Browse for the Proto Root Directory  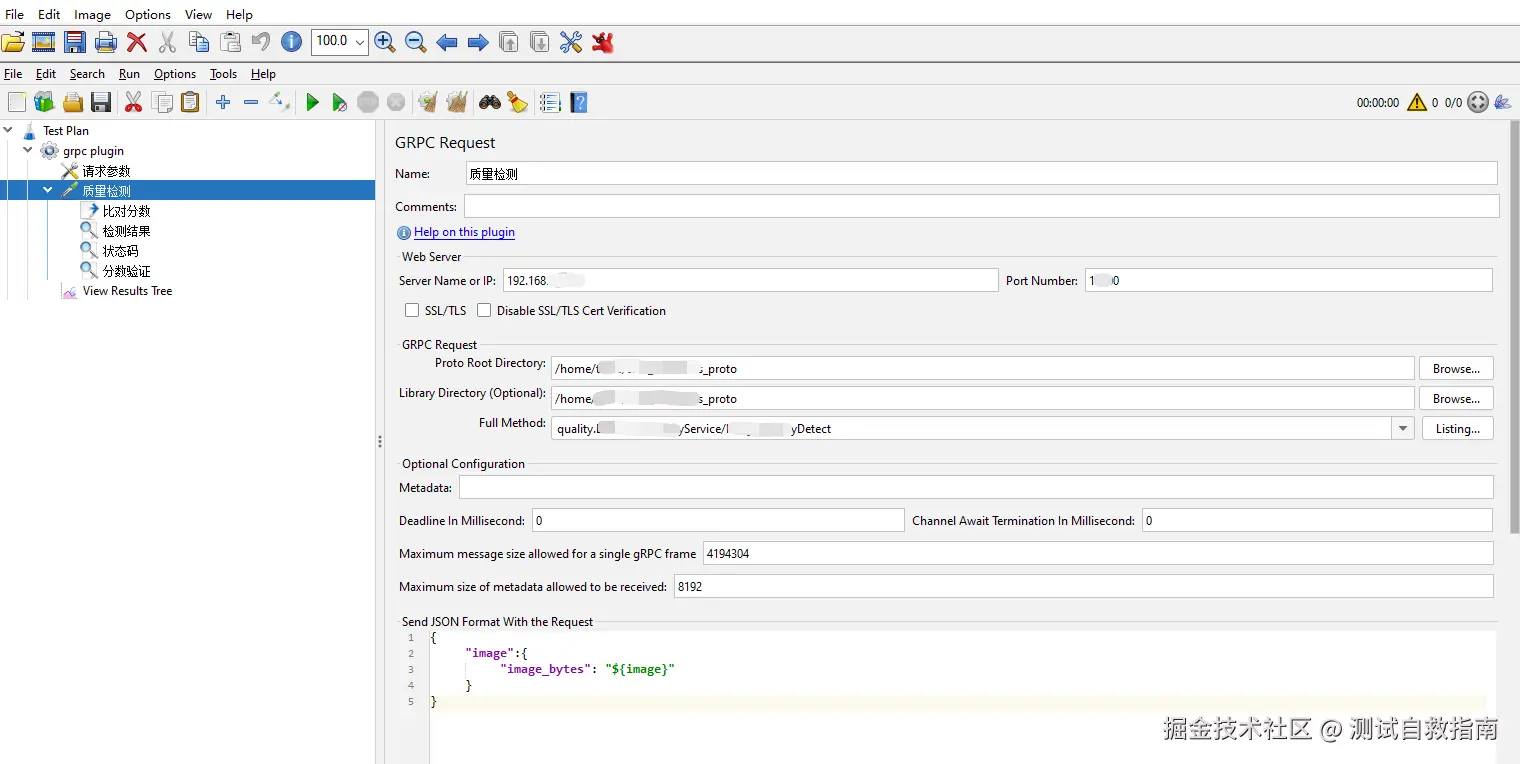coord(1456,368)
